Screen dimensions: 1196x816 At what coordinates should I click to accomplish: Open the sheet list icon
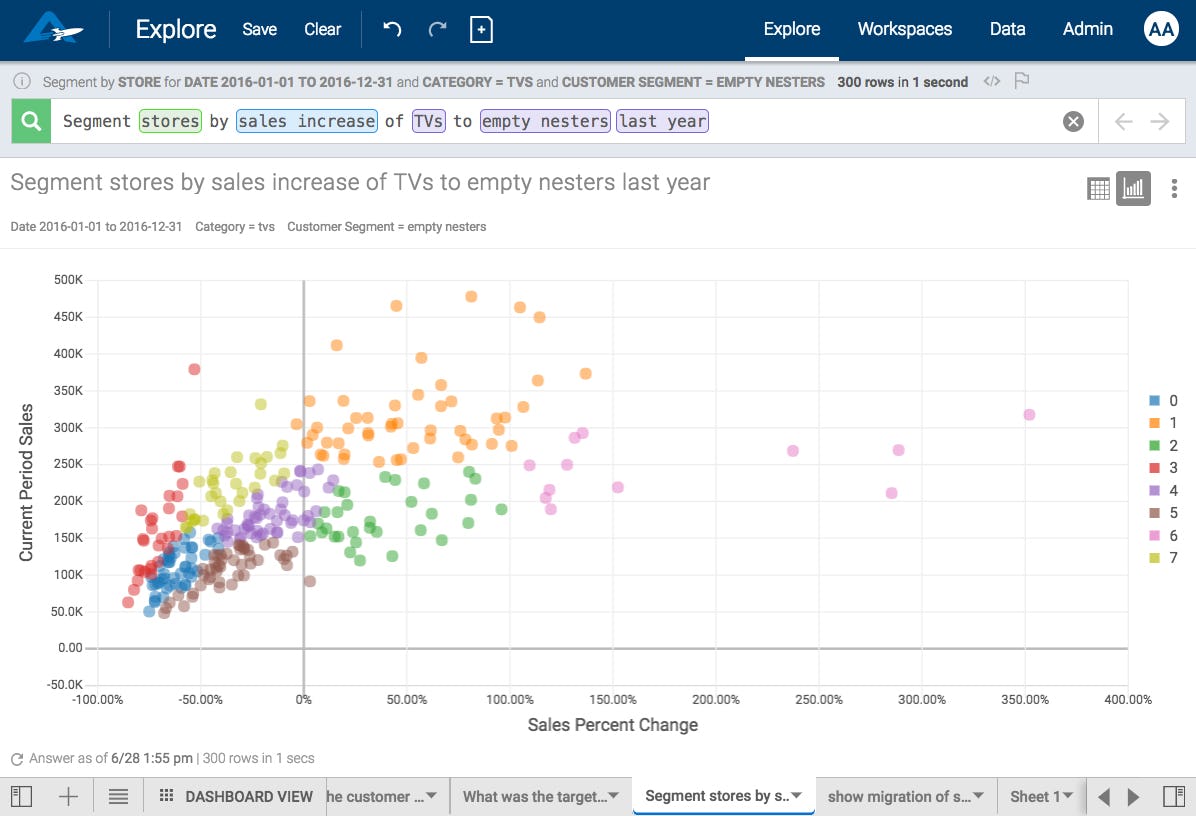[118, 796]
